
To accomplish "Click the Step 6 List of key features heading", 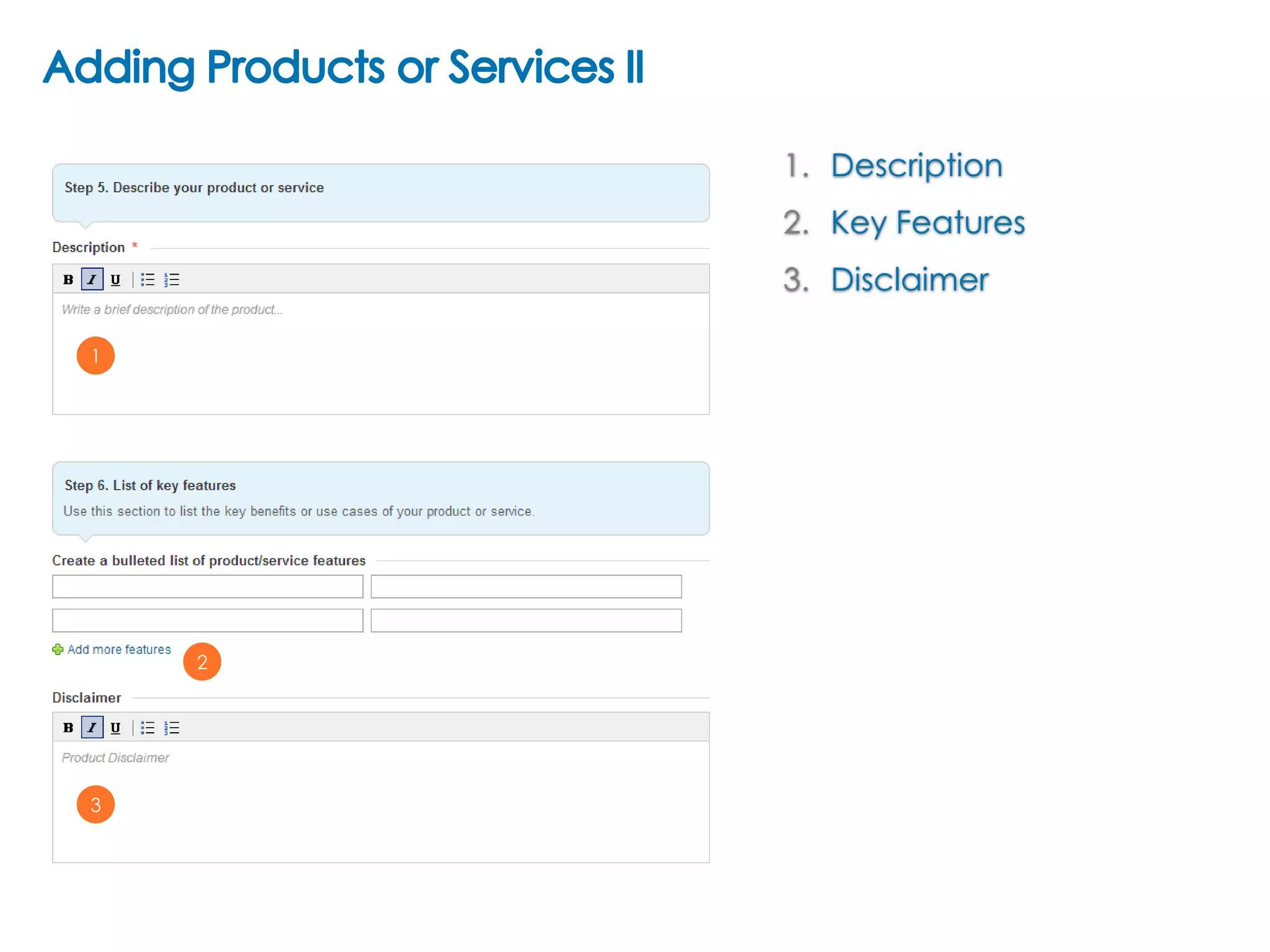I will pyautogui.click(x=150, y=485).
